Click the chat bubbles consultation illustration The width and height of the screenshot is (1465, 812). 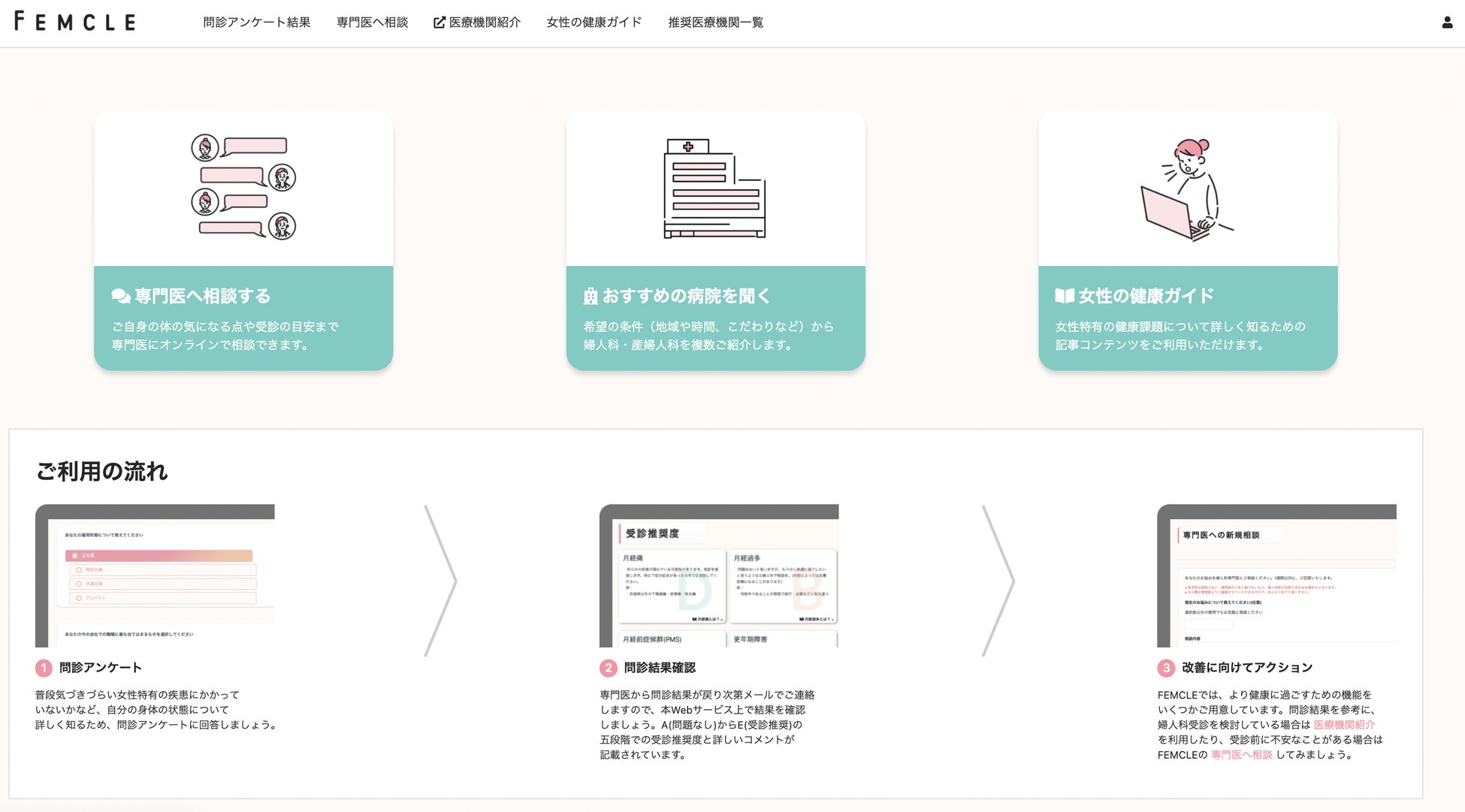(x=243, y=188)
